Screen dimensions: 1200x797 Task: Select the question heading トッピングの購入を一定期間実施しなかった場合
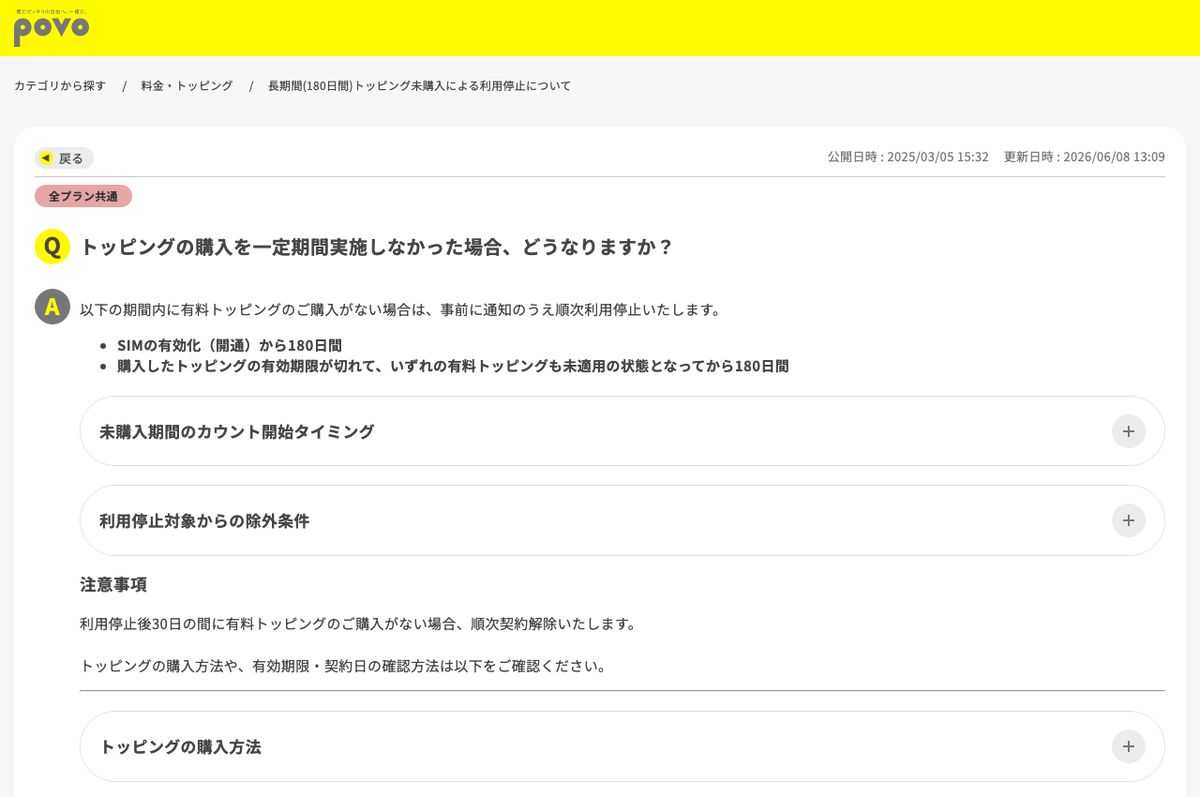click(x=376, y=247)
